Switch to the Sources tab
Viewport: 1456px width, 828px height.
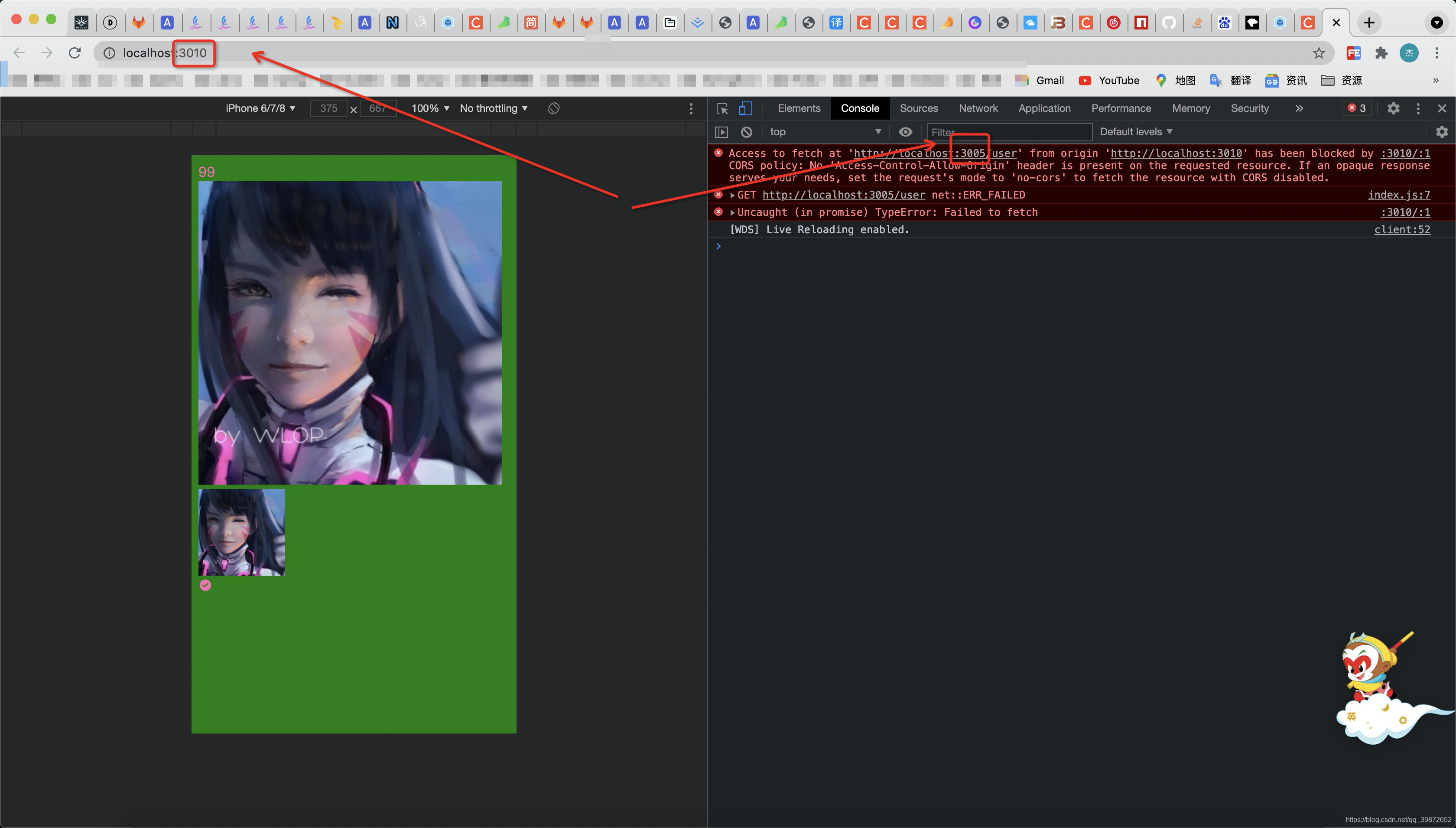(918, 108)
